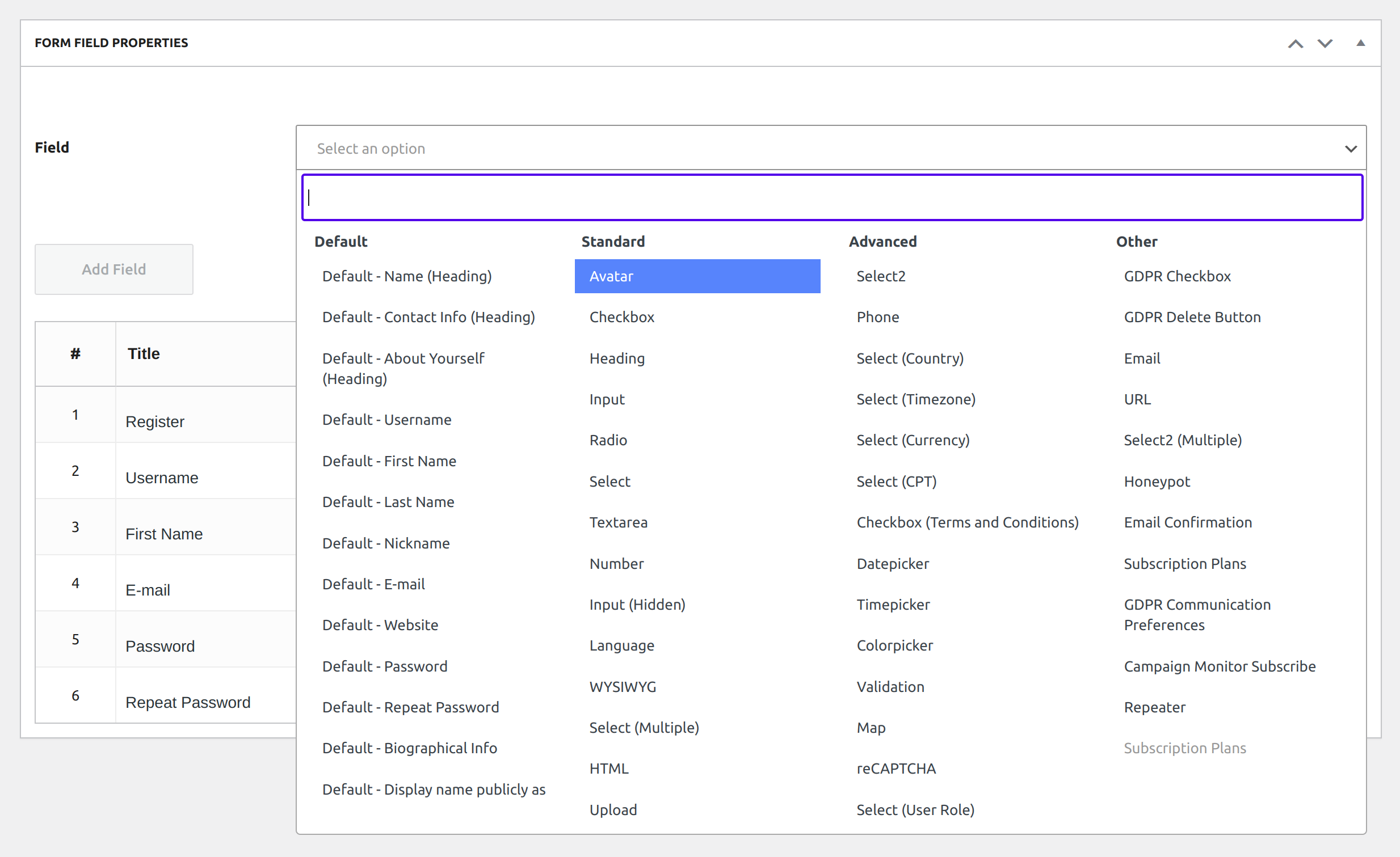Select the Radio field type
1400x857 pixels.
(608, 441)
